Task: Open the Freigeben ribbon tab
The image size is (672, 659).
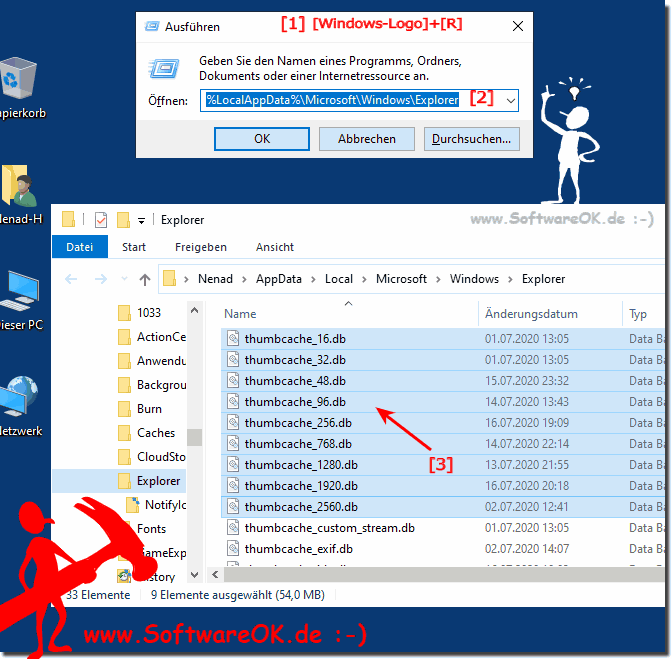Action: click(x=201, y=247)
